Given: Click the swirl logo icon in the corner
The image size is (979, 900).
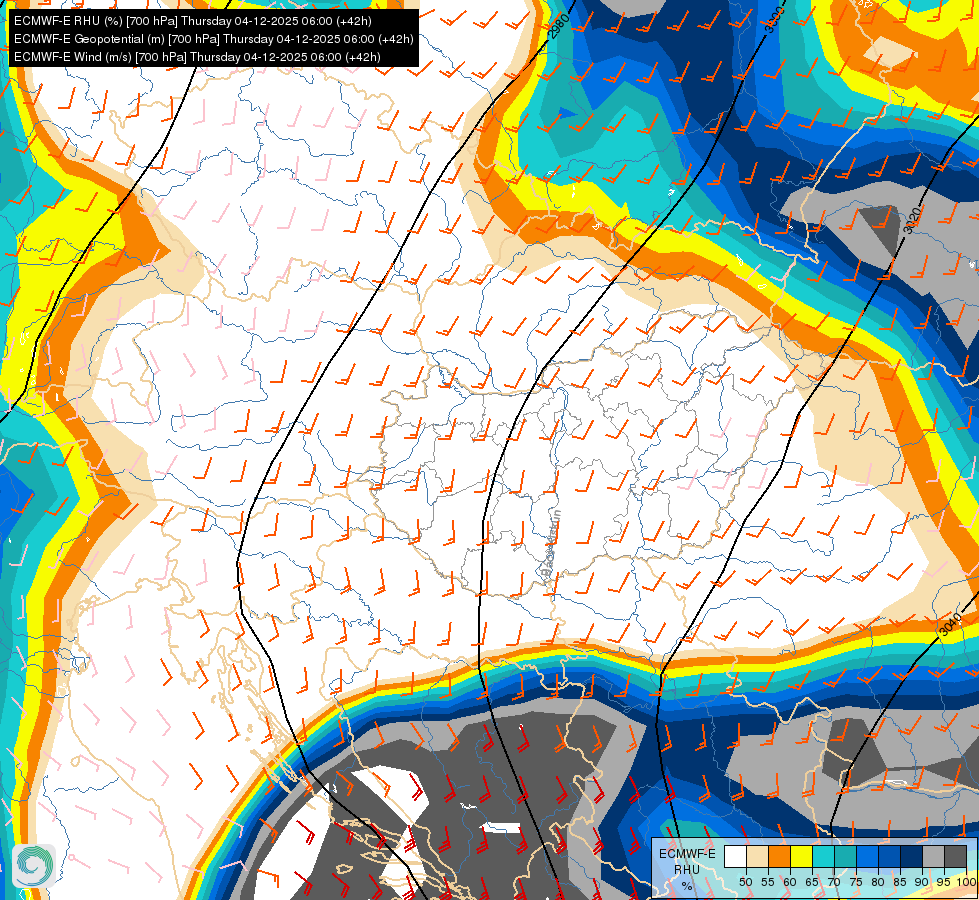Looking at the screenshot, I should click(x=34, y=866).
